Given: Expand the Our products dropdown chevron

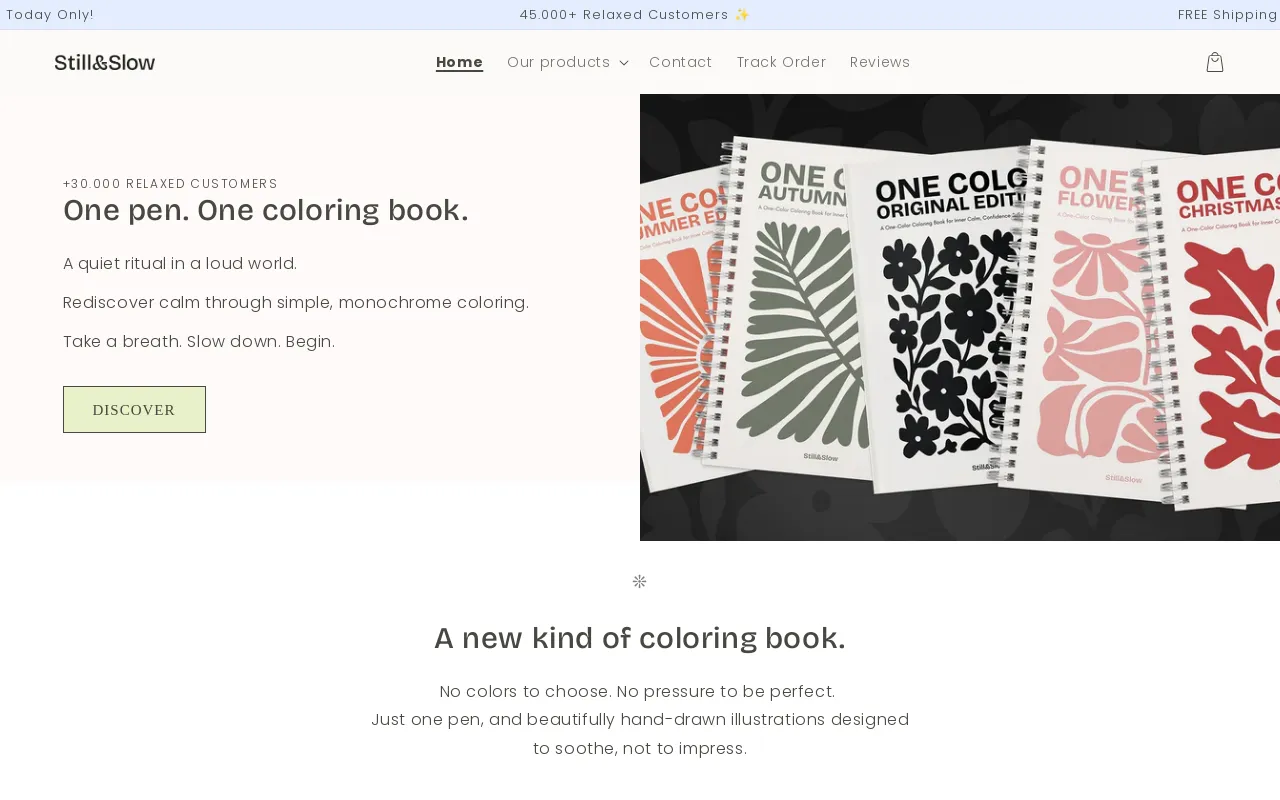Looking at the screenshot, I should tap(624, 63).
